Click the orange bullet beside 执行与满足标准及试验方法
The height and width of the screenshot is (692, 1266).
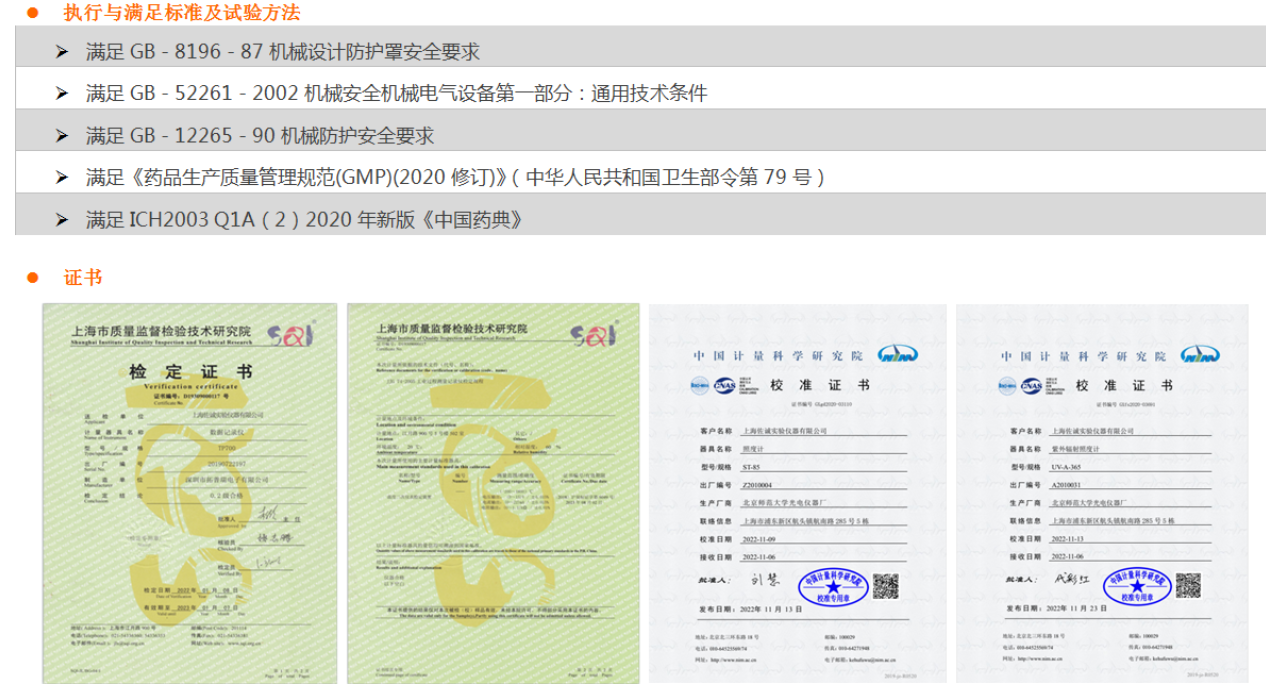click(32, 13)
